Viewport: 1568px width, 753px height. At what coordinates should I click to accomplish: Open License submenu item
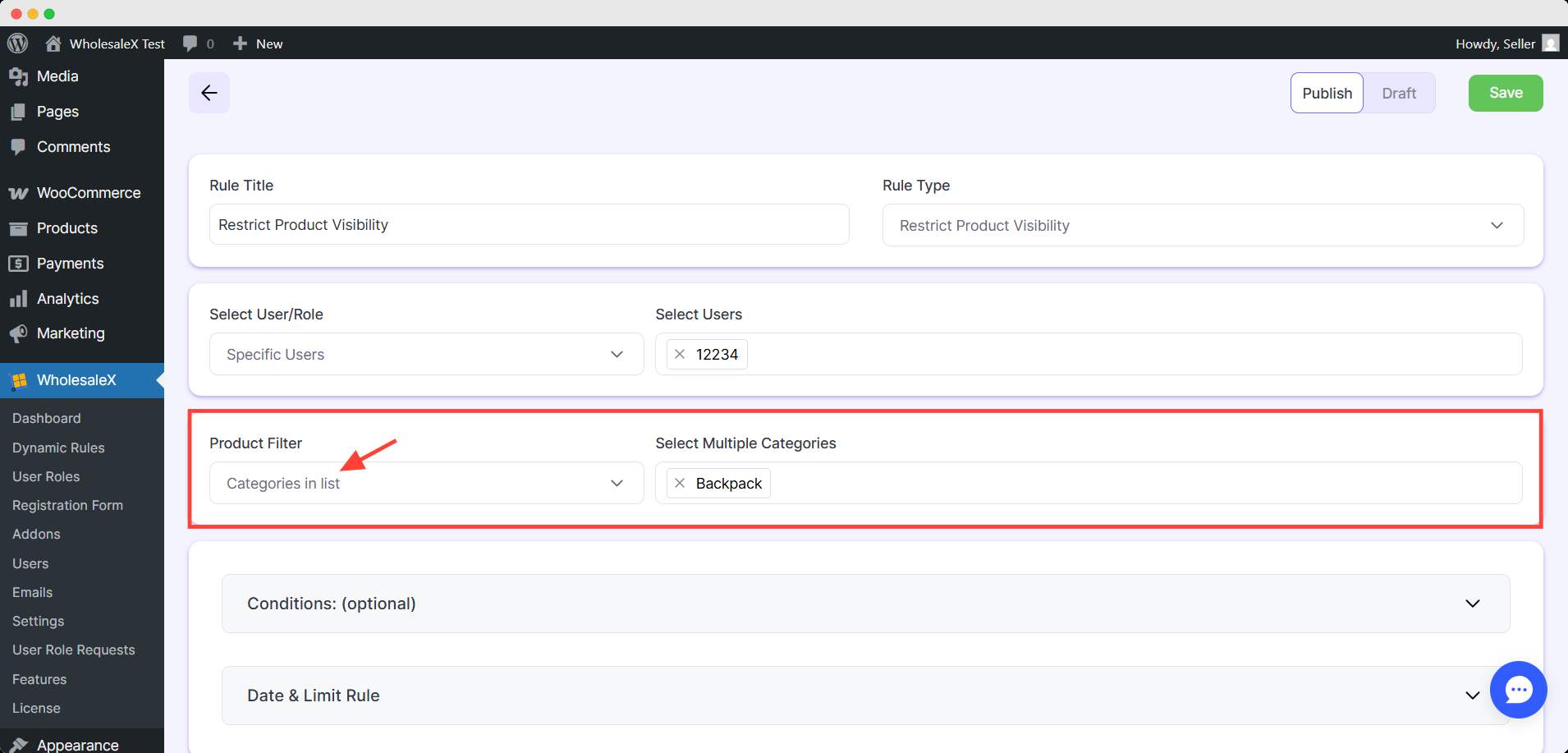point(36,708)
